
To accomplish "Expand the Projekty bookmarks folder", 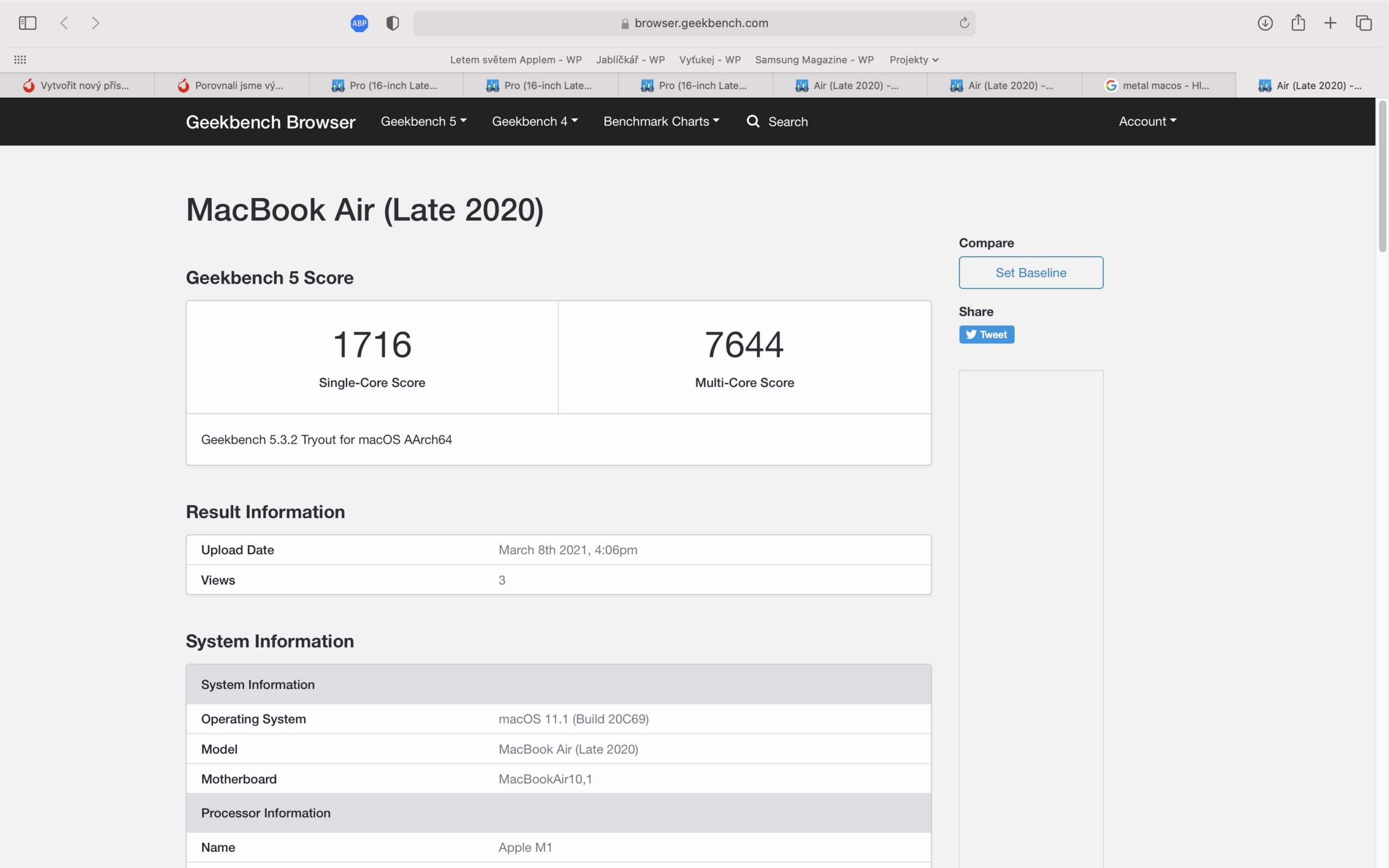I will 914,60.
